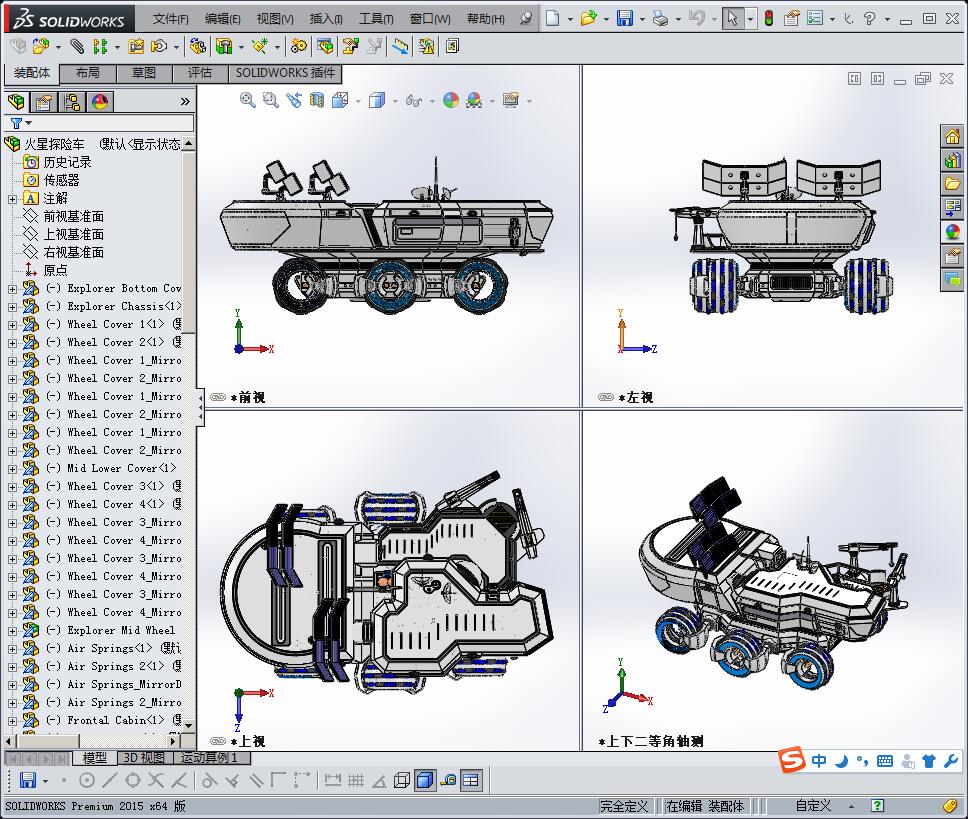Viewport: 968px width, 819px height.
Task: Click the *左视 view label link icon
Action: (x=606, y=397)
